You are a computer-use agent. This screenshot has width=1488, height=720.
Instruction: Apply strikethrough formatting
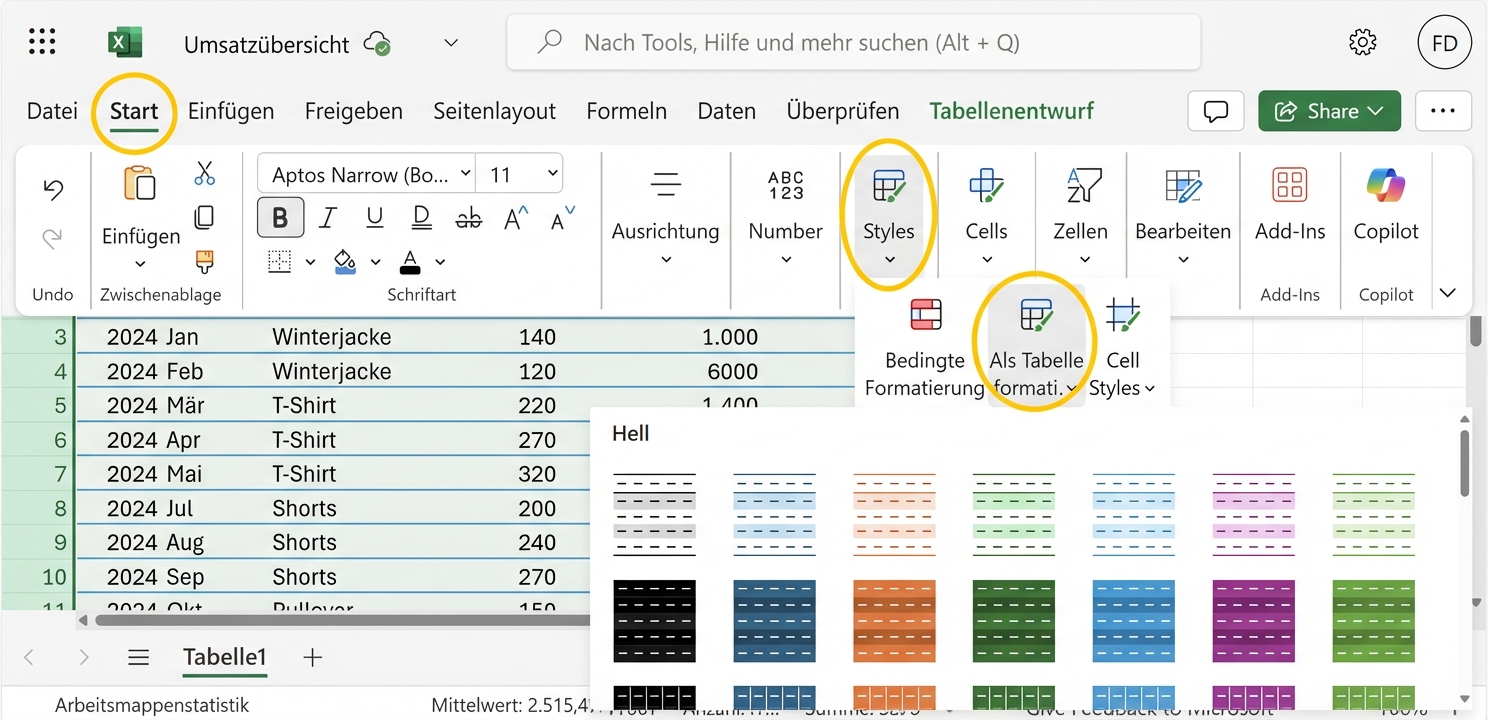point(467,218)
